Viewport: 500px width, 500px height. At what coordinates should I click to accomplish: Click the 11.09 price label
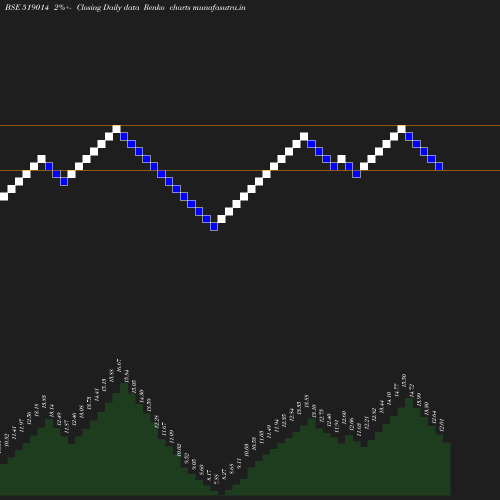pyautogui.click(x=171, y=436)
